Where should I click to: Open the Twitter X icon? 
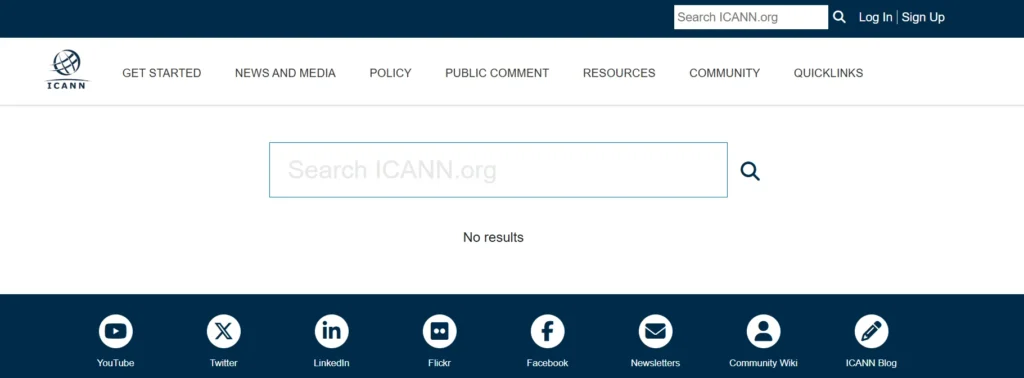coord(223,332)
